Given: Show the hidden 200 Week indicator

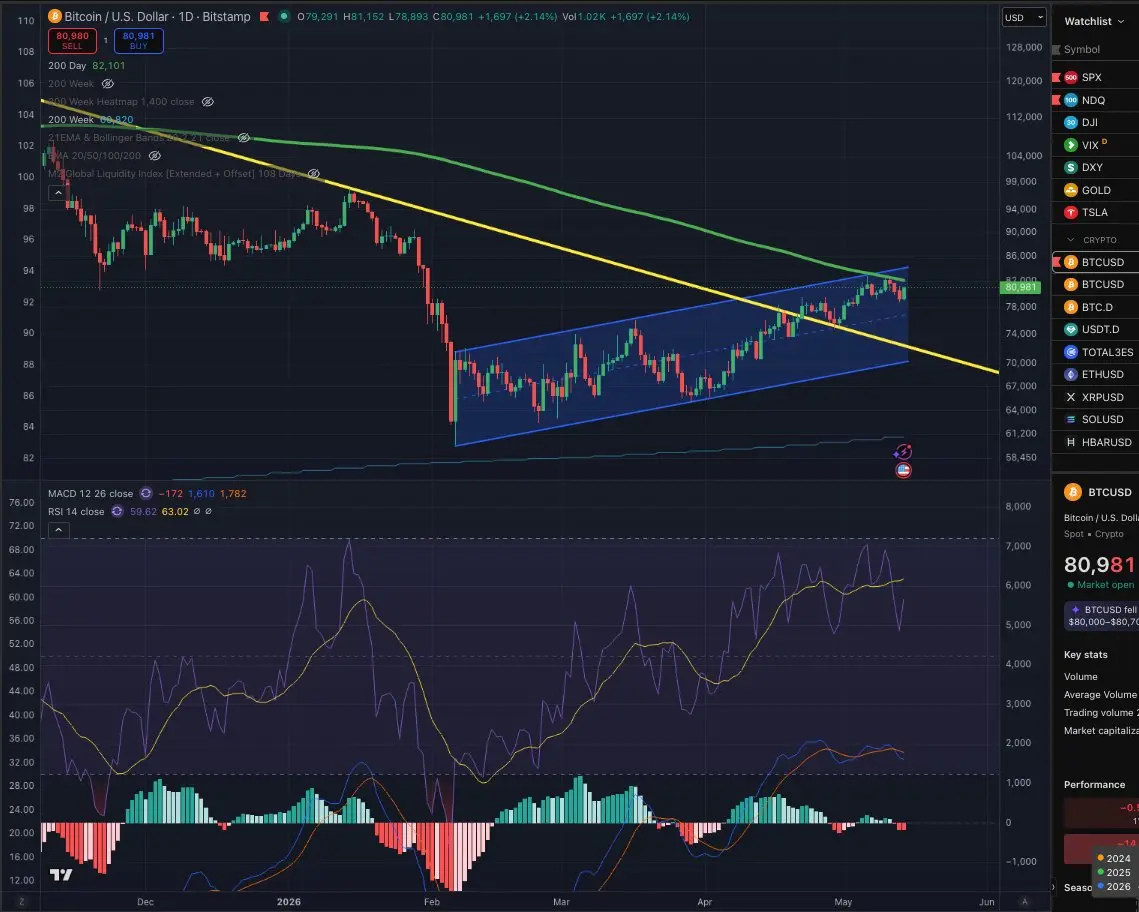Looking at the screenshot, I should 108,84.
